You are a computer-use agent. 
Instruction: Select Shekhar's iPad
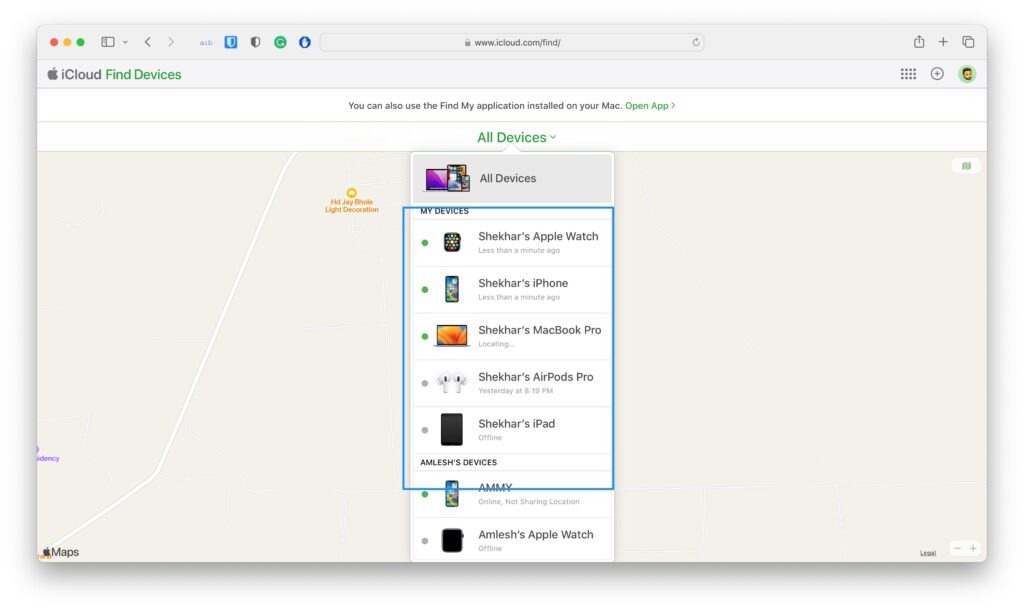tap(512, 430)
